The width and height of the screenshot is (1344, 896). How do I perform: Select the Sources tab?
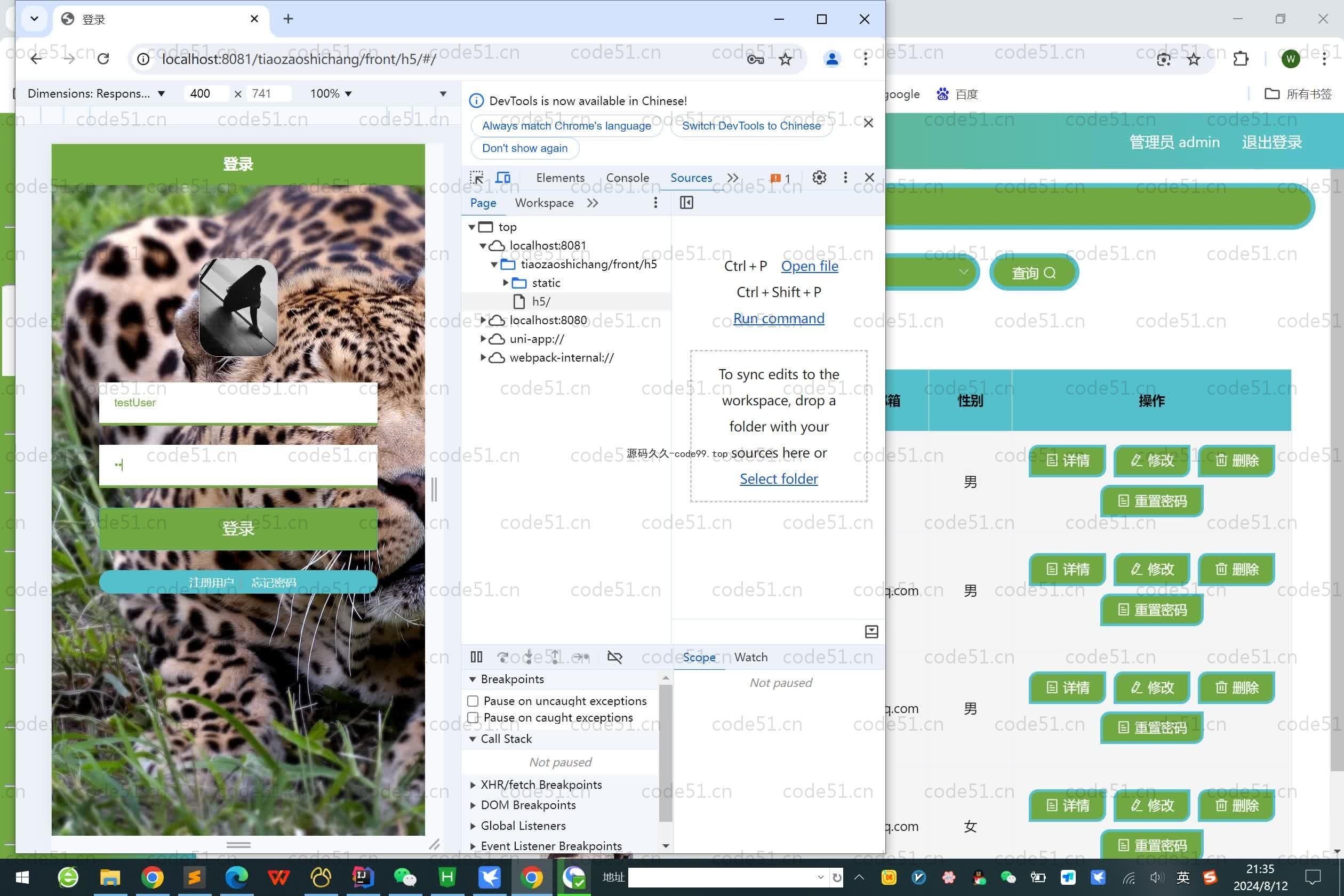coord(691,178)
